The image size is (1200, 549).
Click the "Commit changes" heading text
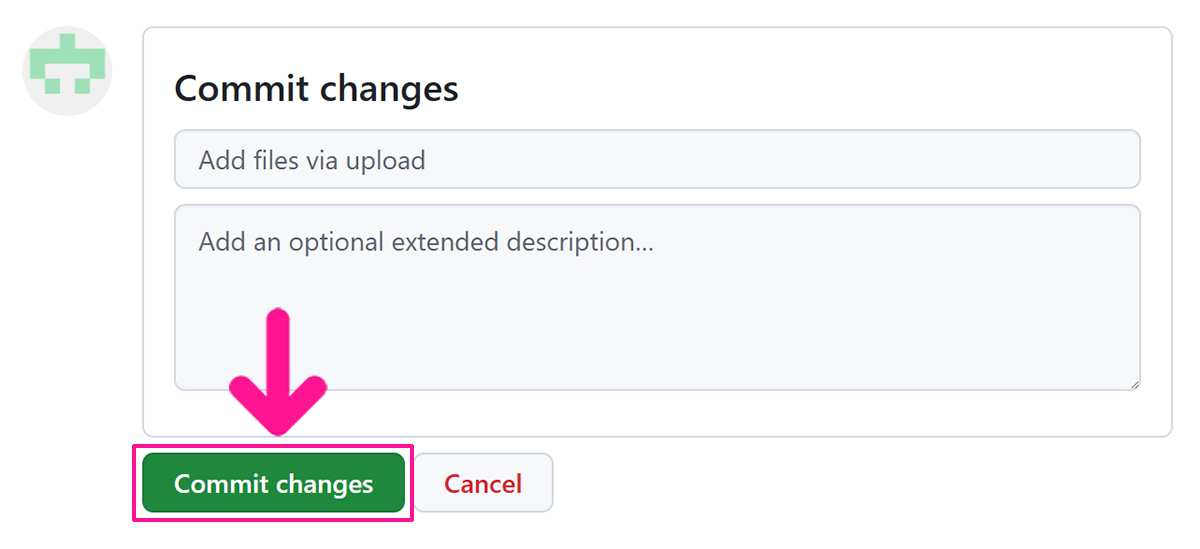coord(316,89)
